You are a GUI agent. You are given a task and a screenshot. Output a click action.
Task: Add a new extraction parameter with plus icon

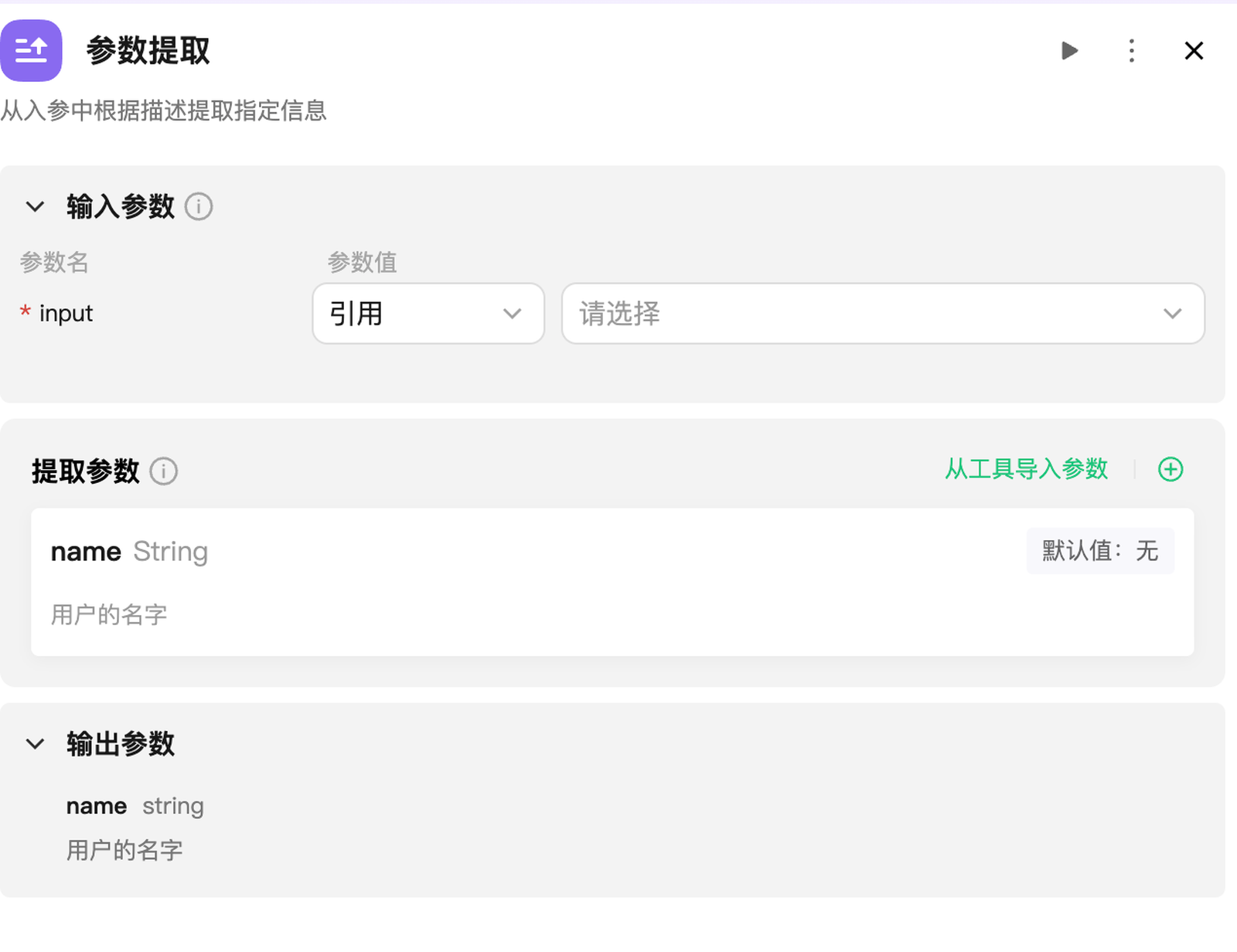tap(1171, 469)
